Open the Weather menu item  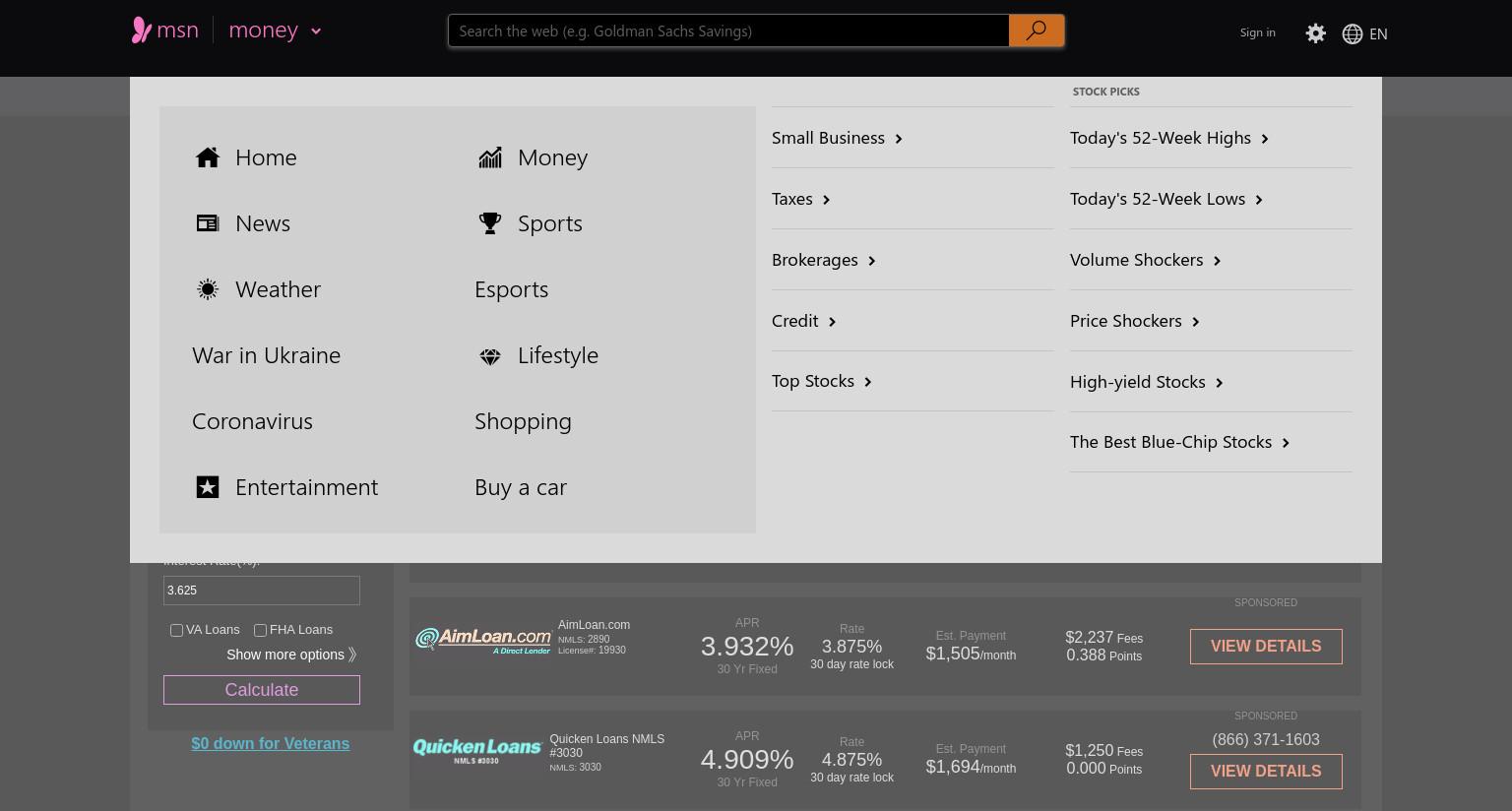[x=278, y=289]
